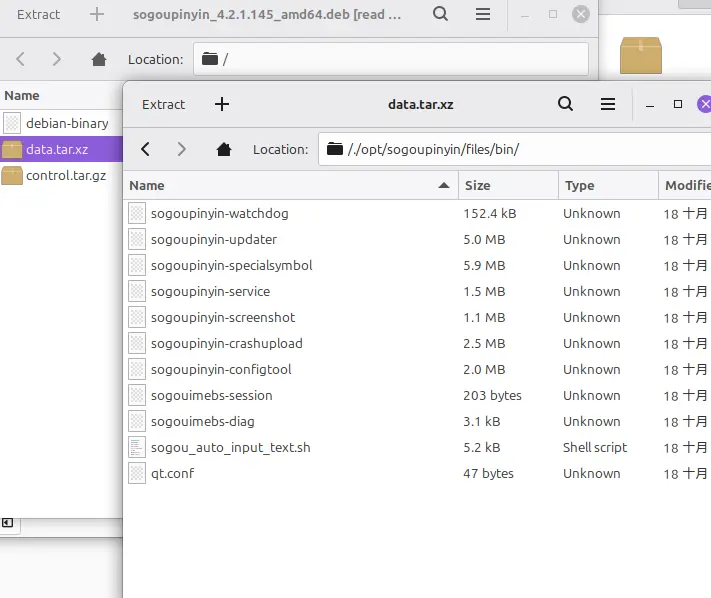
Task: Toggle the sidebar pane button at bottom-left
Action: pyautogui.click(x=7, y=523)
